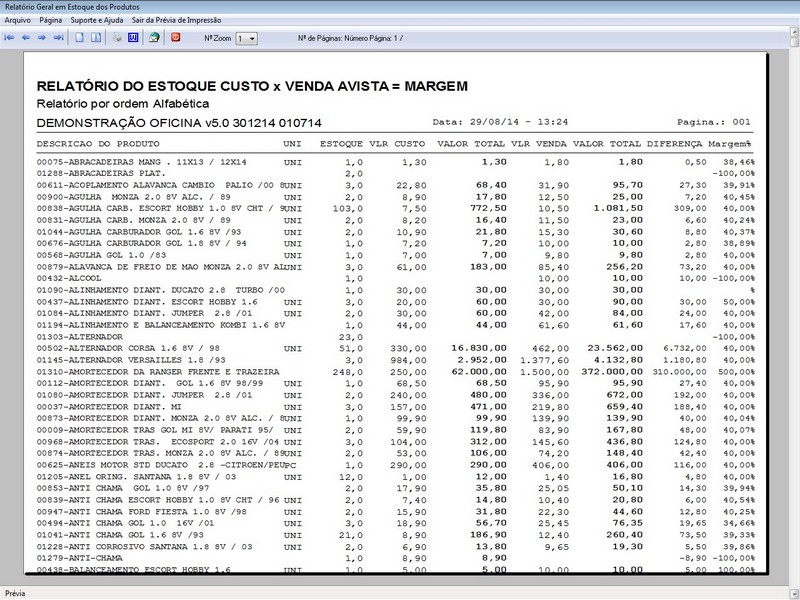Export report with the blue W icon
The width and height of the screenshot is (800, 600).
(x=133, y=37)
